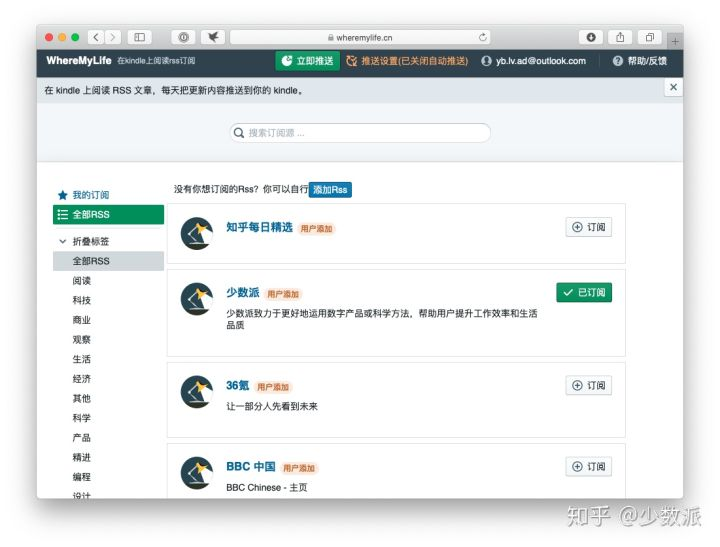Click 用户添加 badge beside BBC 中国
Screen dimensions: 720x547
[299, 468]
